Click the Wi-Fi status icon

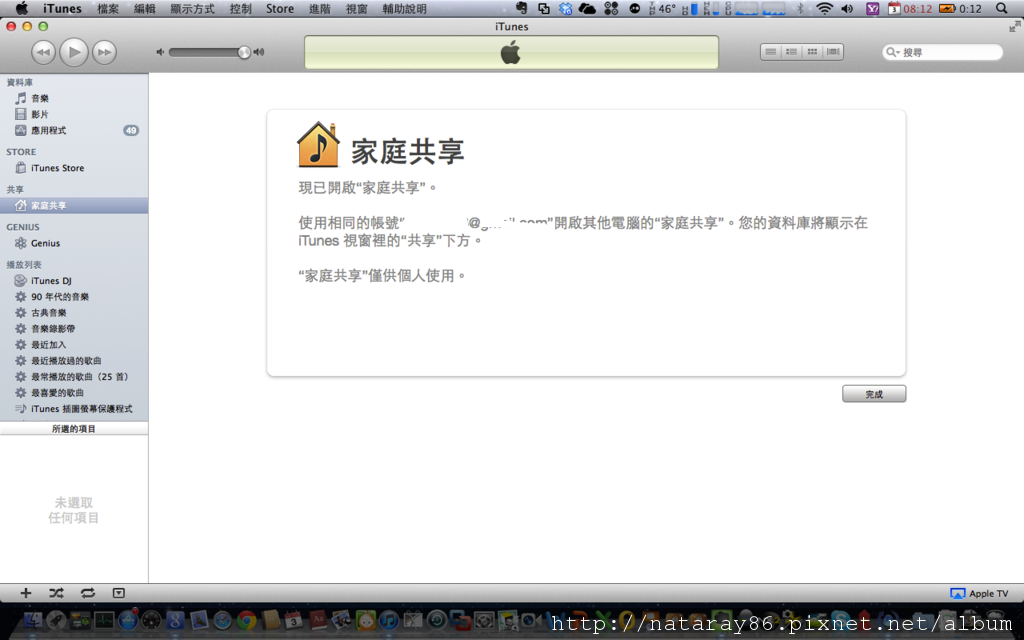click(825, 8)
